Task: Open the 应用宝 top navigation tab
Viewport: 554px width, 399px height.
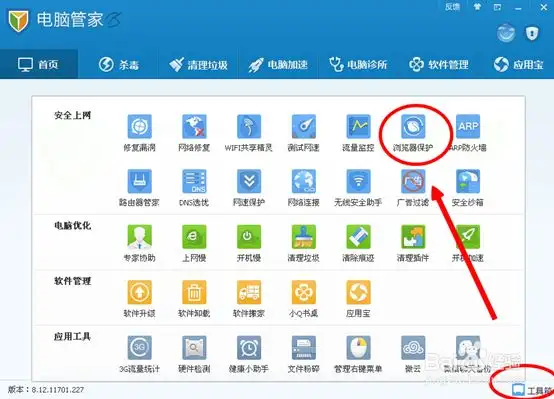Action: point(518,64)
